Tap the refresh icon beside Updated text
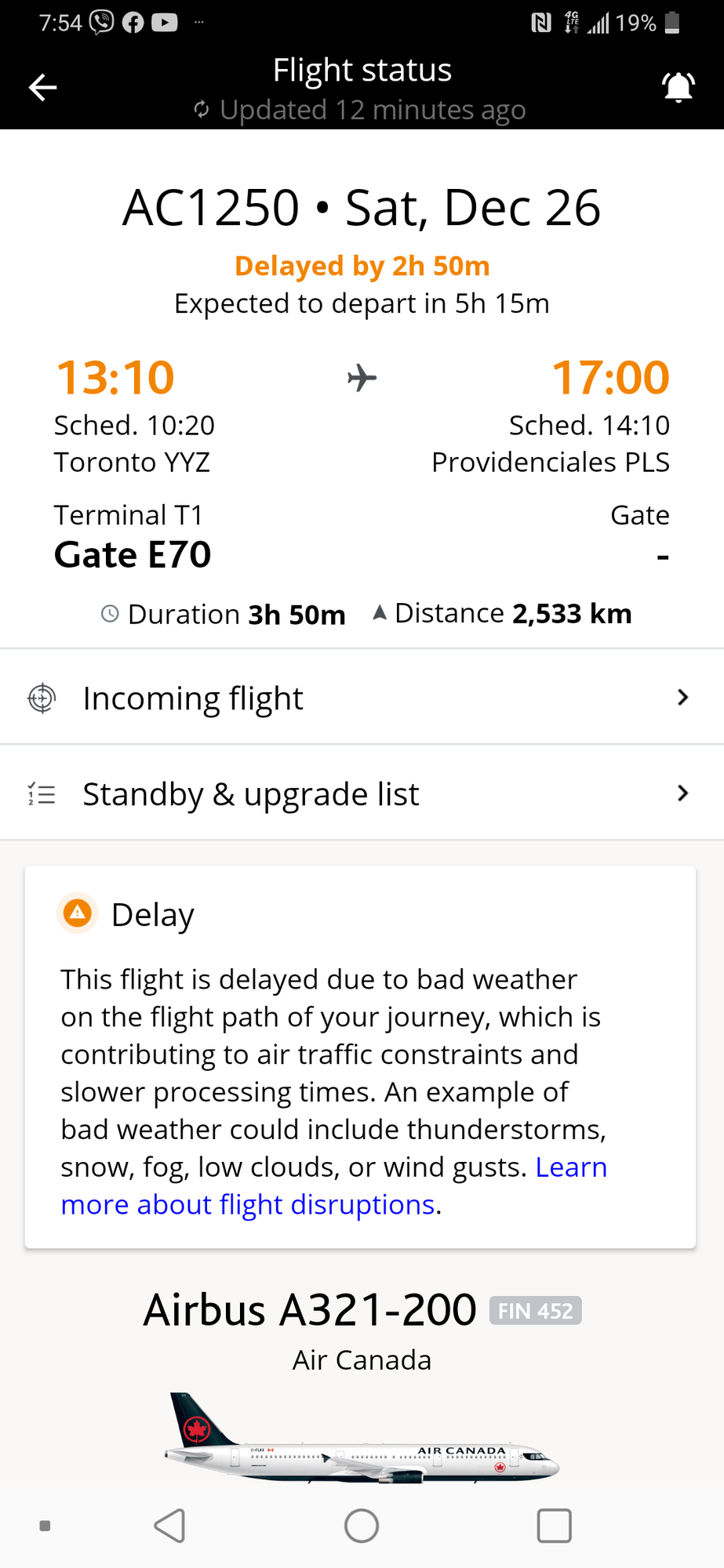This screenshot has width=724, height=1568. point(202,110)
